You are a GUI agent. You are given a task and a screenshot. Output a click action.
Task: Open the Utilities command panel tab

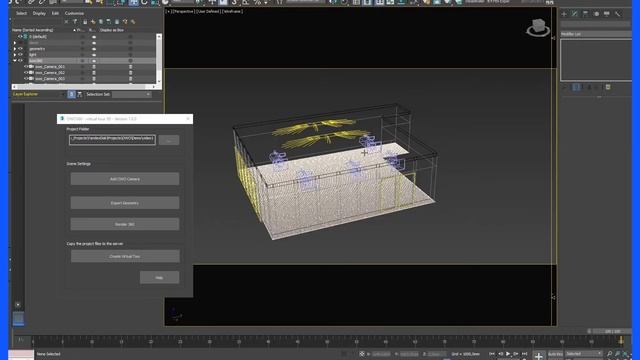point(618,14)
